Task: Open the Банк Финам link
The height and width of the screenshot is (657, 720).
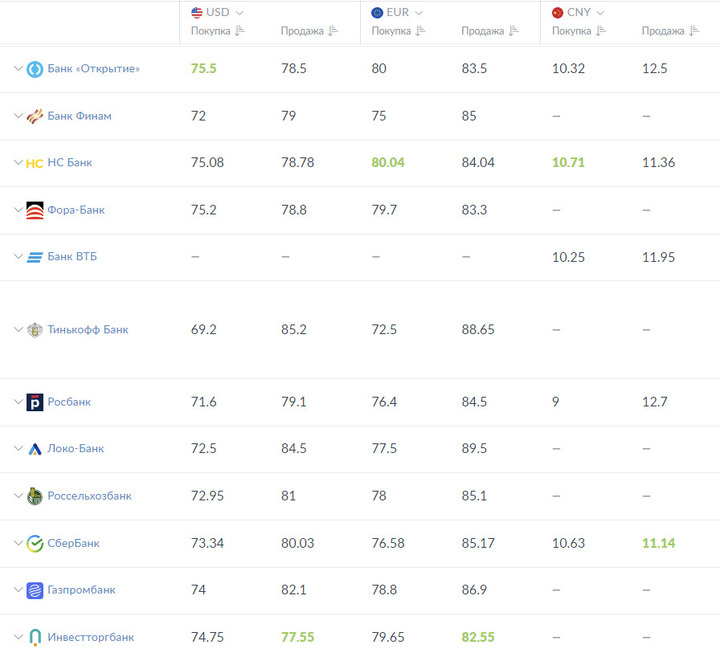Action: (x=79, y=116)
